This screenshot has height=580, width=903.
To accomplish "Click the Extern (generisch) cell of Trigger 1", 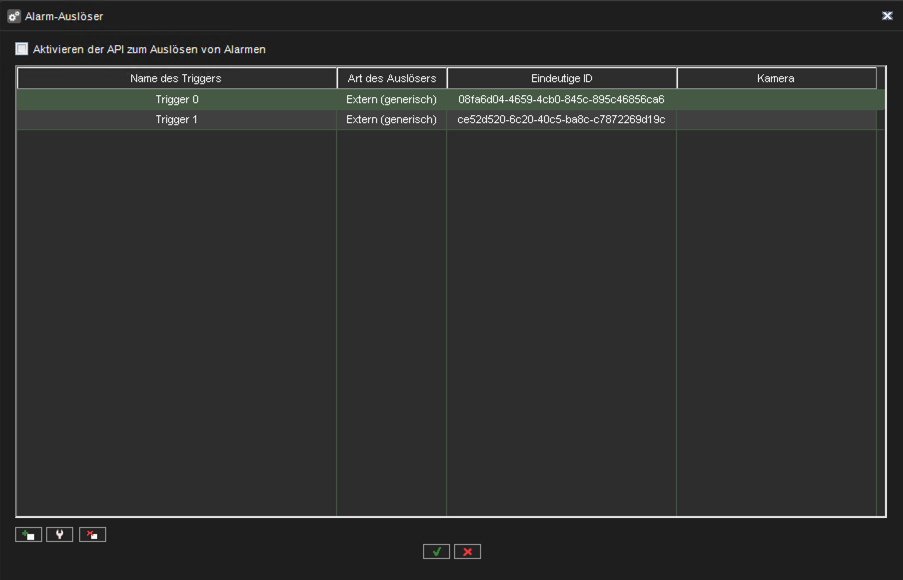I will [x=391, y=119].
